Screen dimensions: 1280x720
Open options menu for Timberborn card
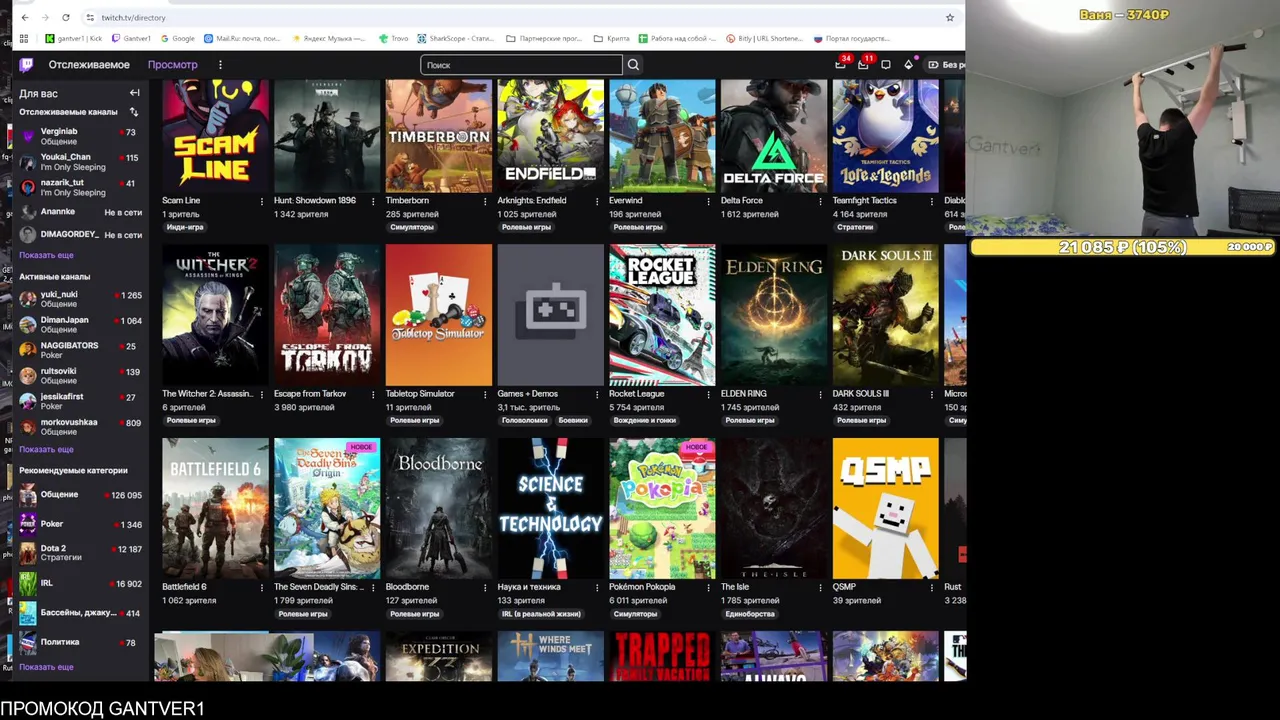pos(486,201)
